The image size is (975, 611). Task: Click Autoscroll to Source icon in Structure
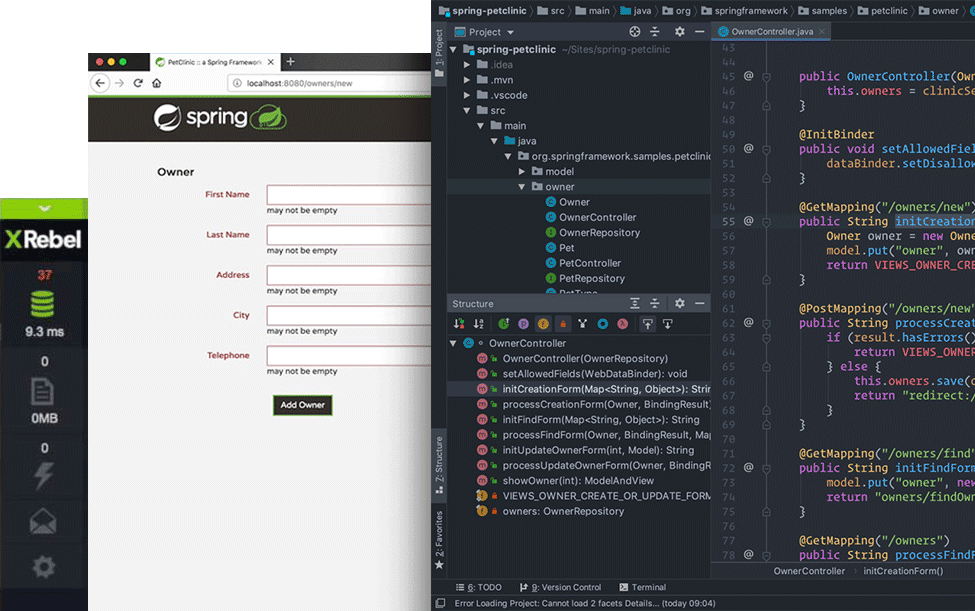[647, 324]
